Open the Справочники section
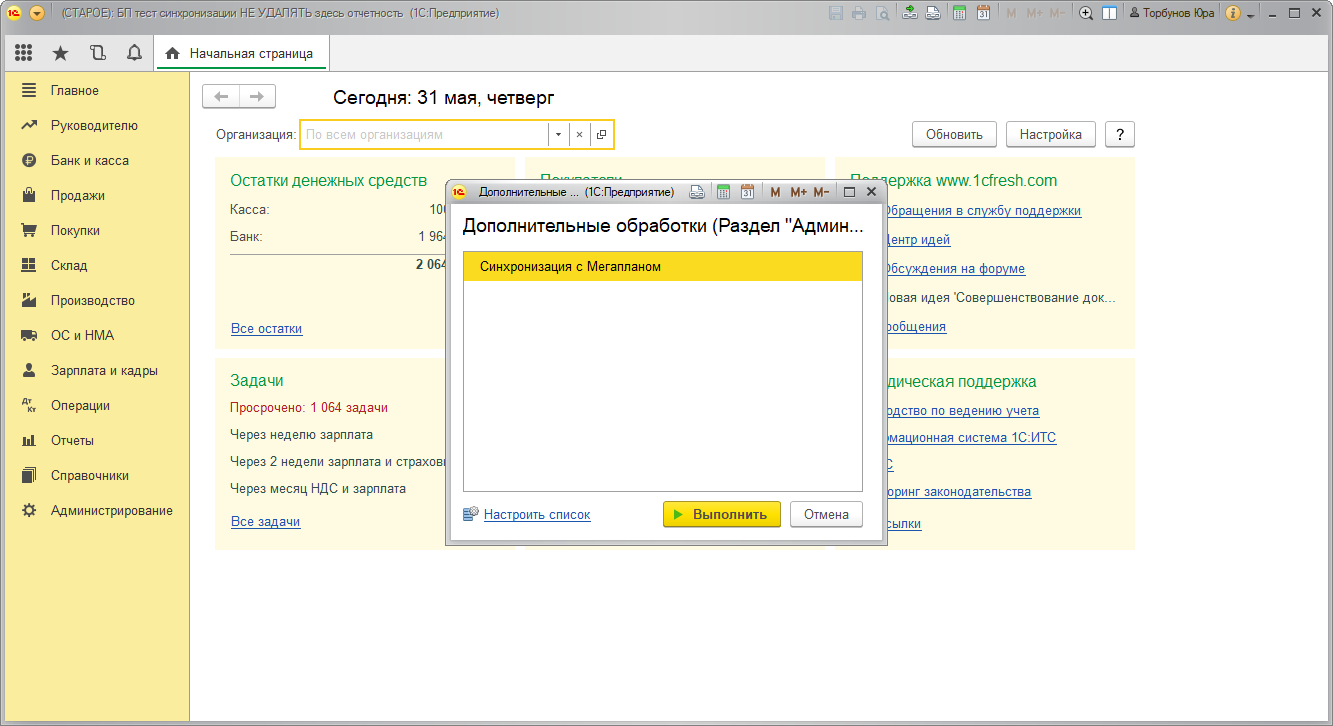This screenshot has width=1333, height=726. point(90,475)
